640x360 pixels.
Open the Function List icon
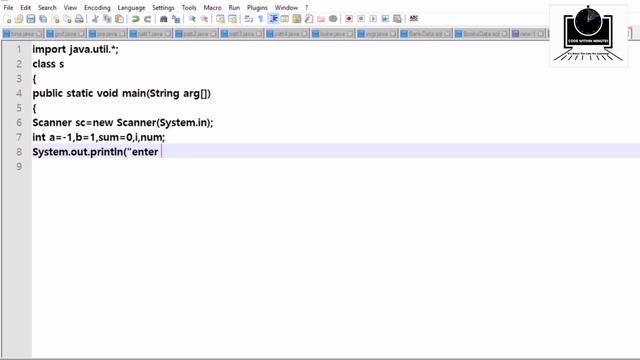[309, 19]
